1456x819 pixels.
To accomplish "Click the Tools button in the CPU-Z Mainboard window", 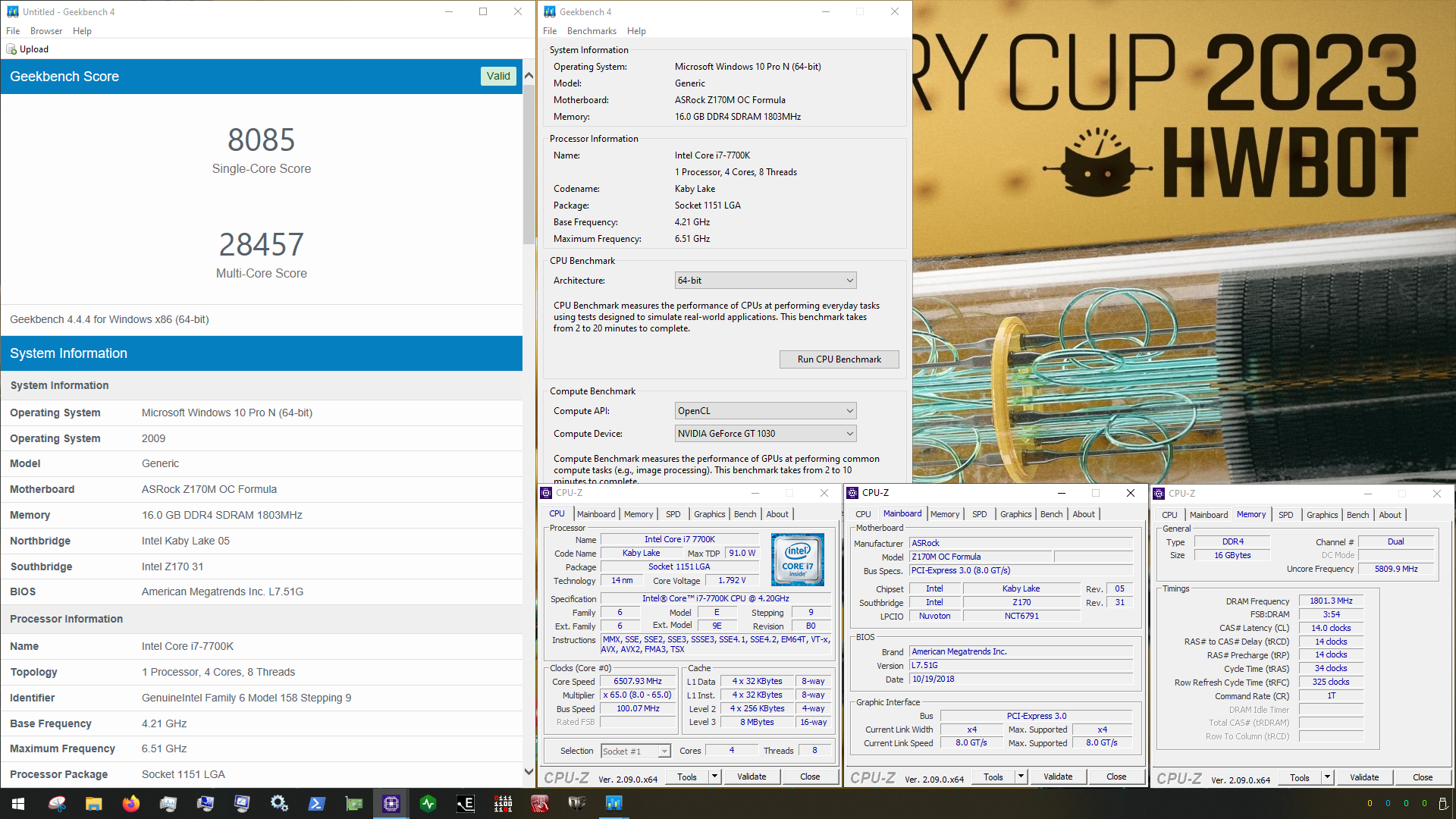I will coord(993,777).
